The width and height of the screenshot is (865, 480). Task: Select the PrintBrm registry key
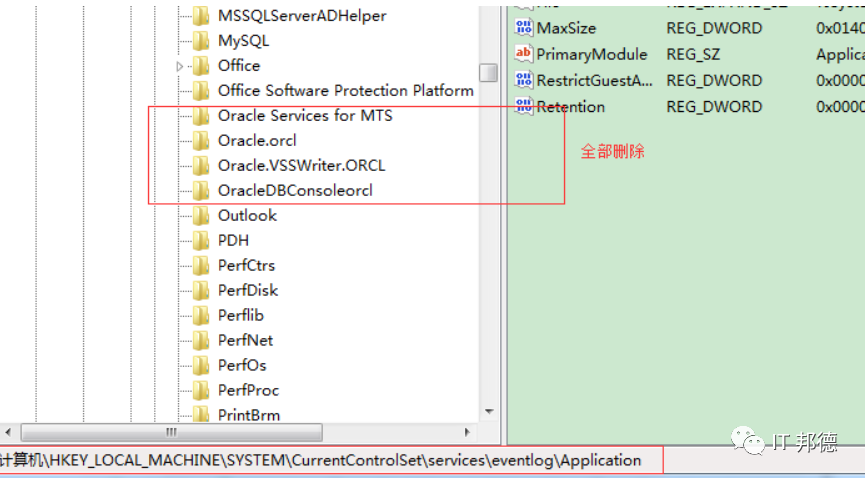(248, 415)
